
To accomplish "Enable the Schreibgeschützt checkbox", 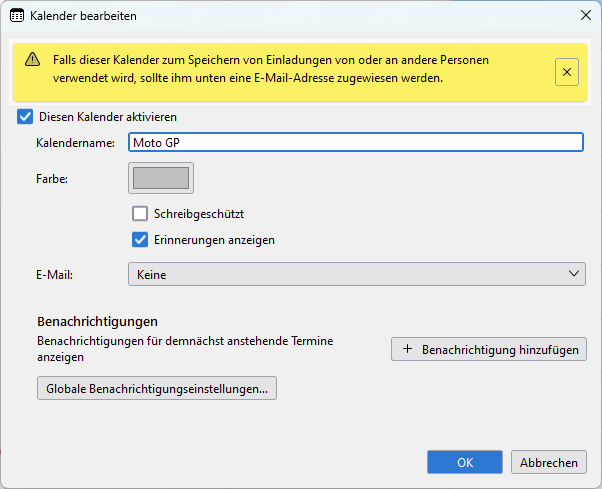I will point(140,214).
